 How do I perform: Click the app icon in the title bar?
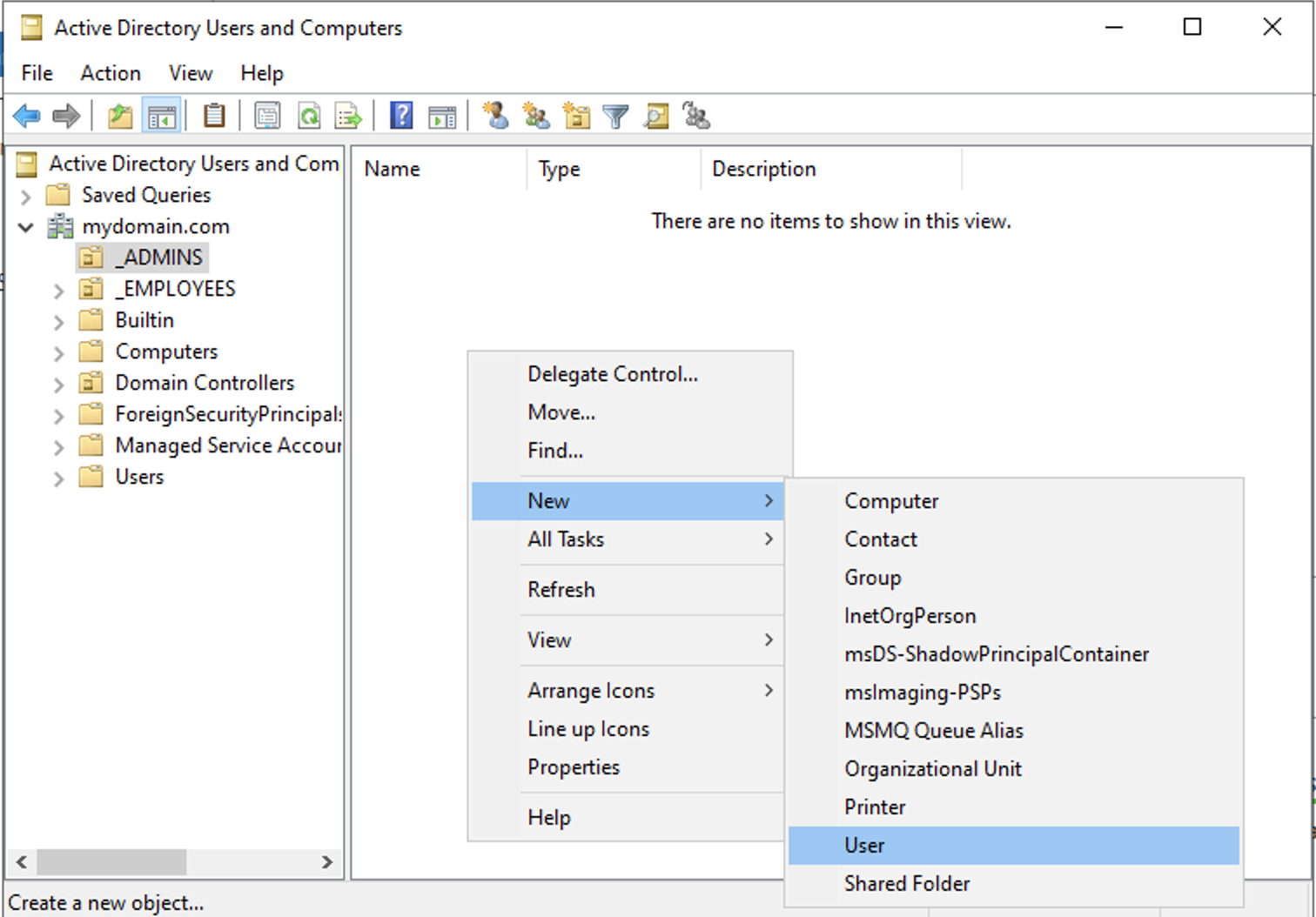coord(31,28)
